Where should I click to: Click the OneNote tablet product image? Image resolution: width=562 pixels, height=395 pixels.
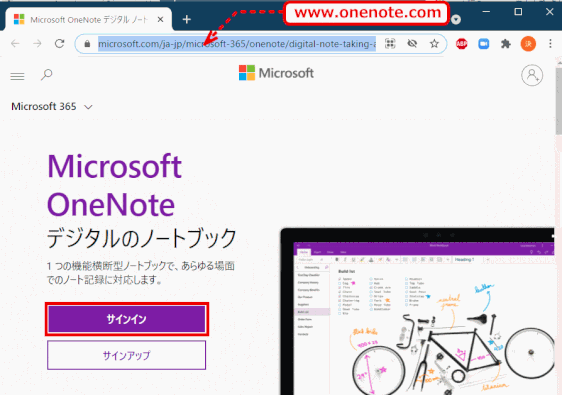pos(418,311)
